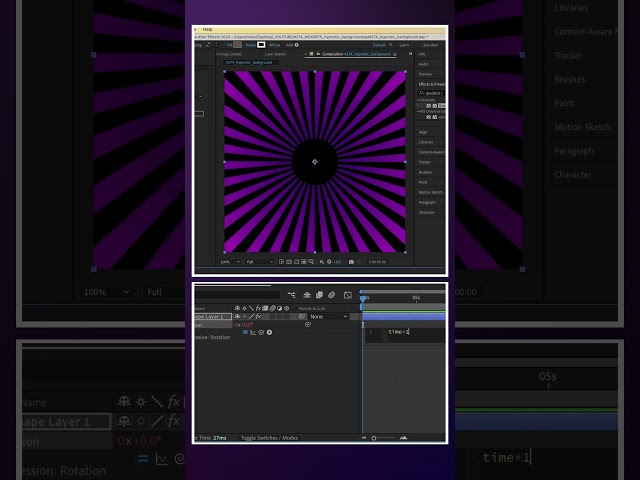Click the Shape Layer 1 parent pick whip
The height and width of the screenshot is (480, 640).
click(302, 316)
